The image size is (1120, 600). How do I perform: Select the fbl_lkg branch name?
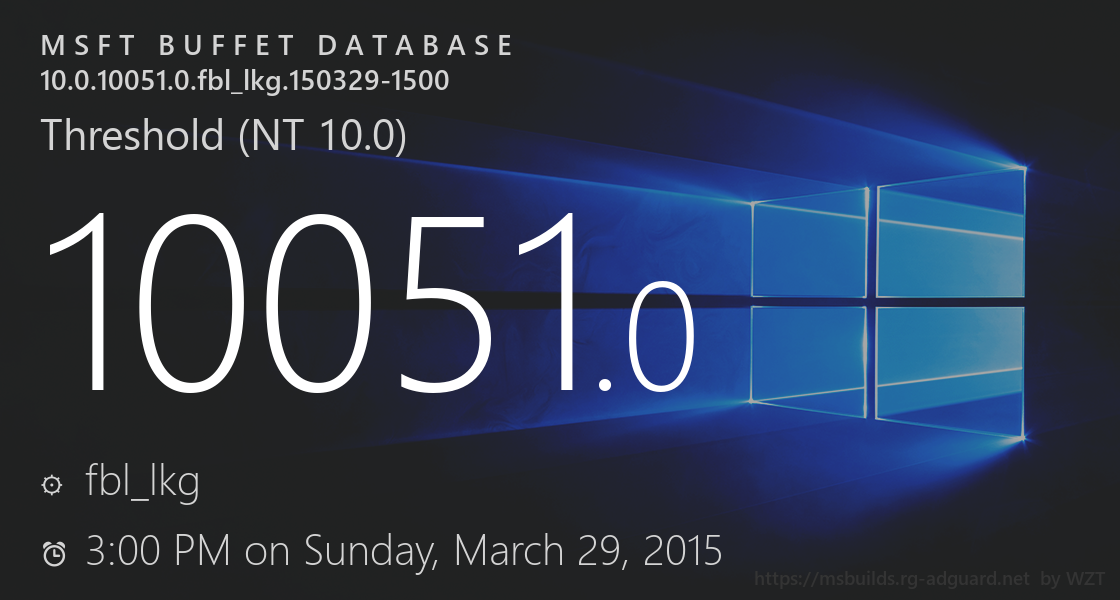pos(143,484)
